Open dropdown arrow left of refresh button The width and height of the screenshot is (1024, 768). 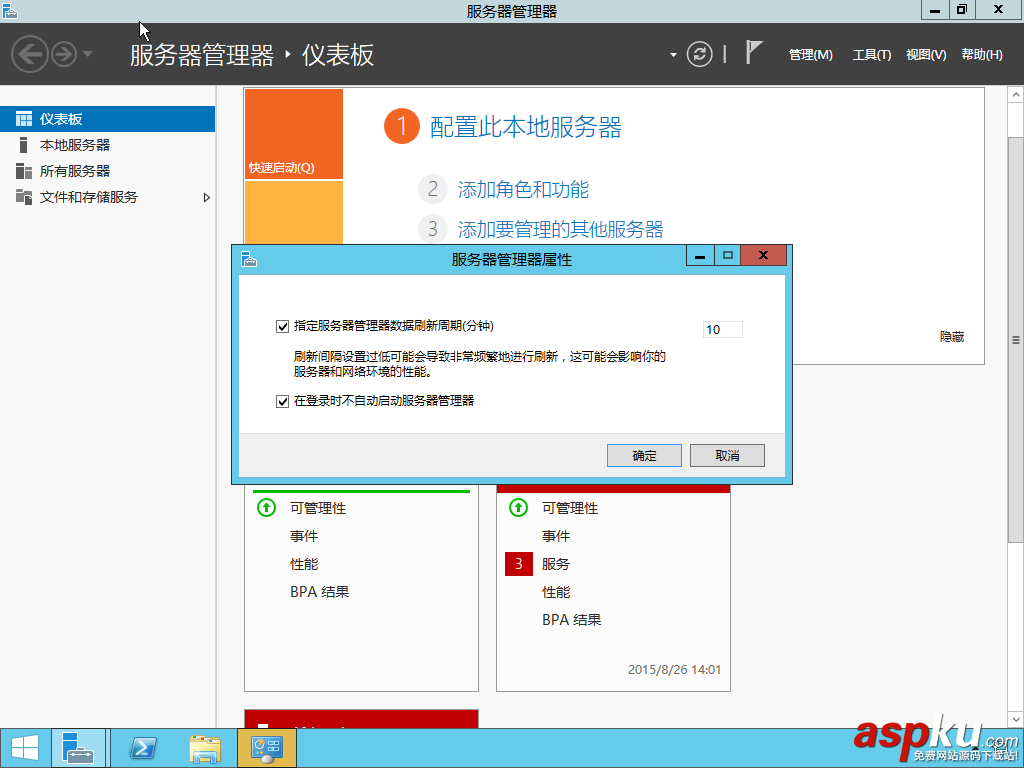click(x=673, y=55)
